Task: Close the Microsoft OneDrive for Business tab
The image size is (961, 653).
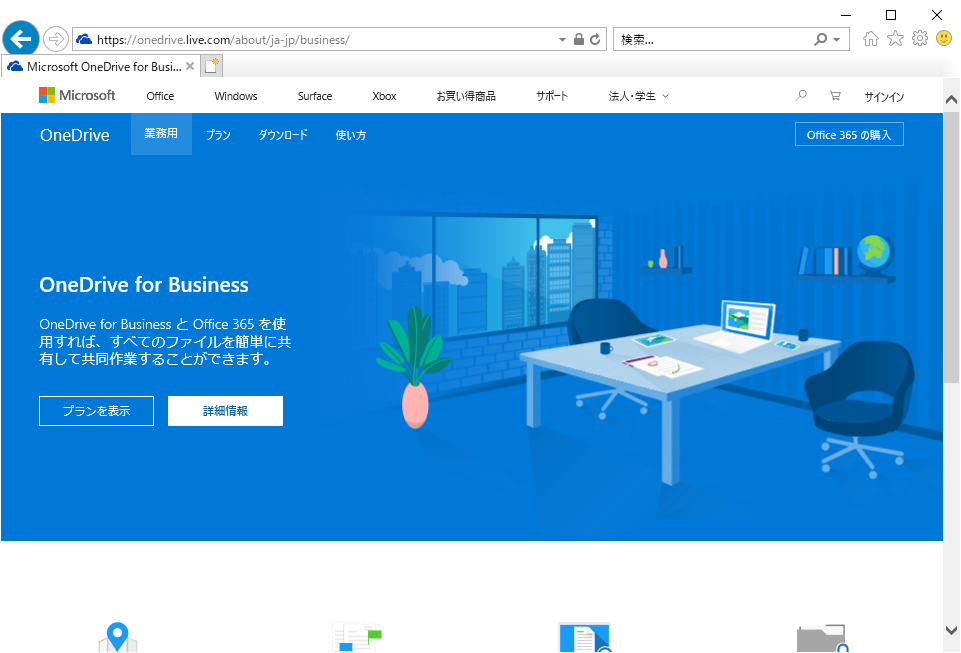Action: point(190,66)
